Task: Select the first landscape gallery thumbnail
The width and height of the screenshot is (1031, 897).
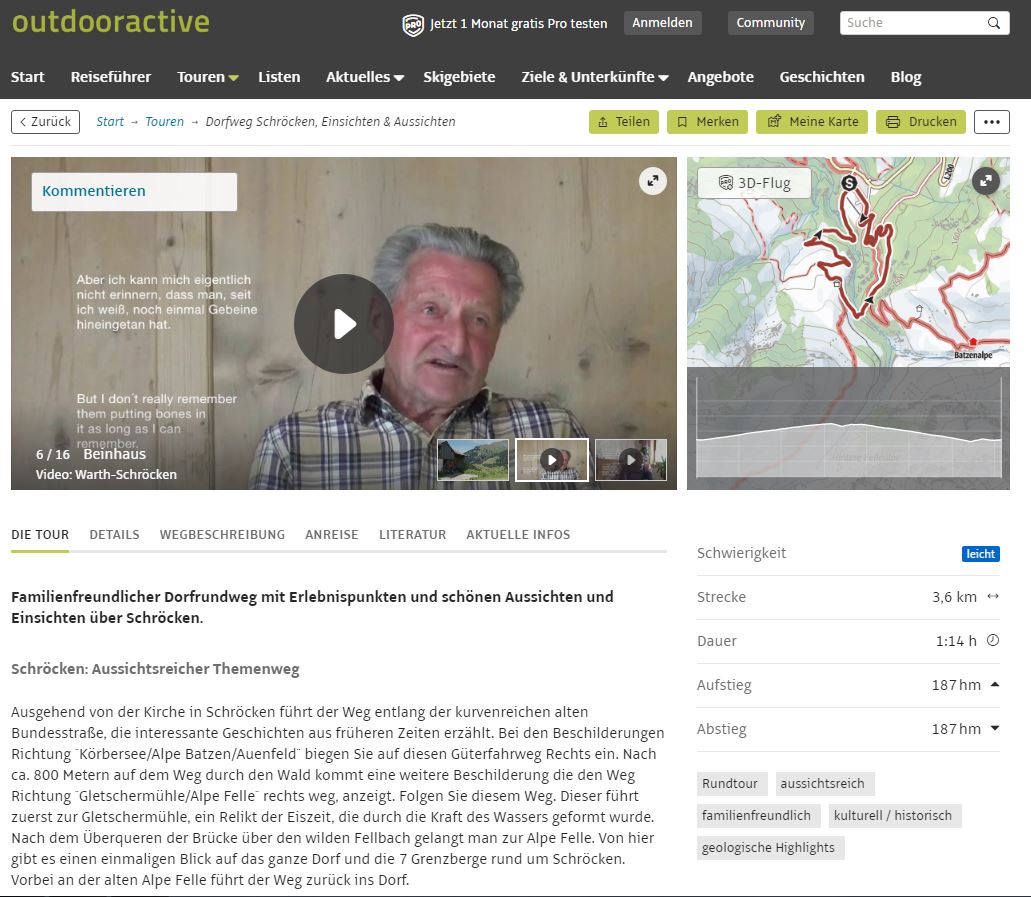Action: [473, 460]
